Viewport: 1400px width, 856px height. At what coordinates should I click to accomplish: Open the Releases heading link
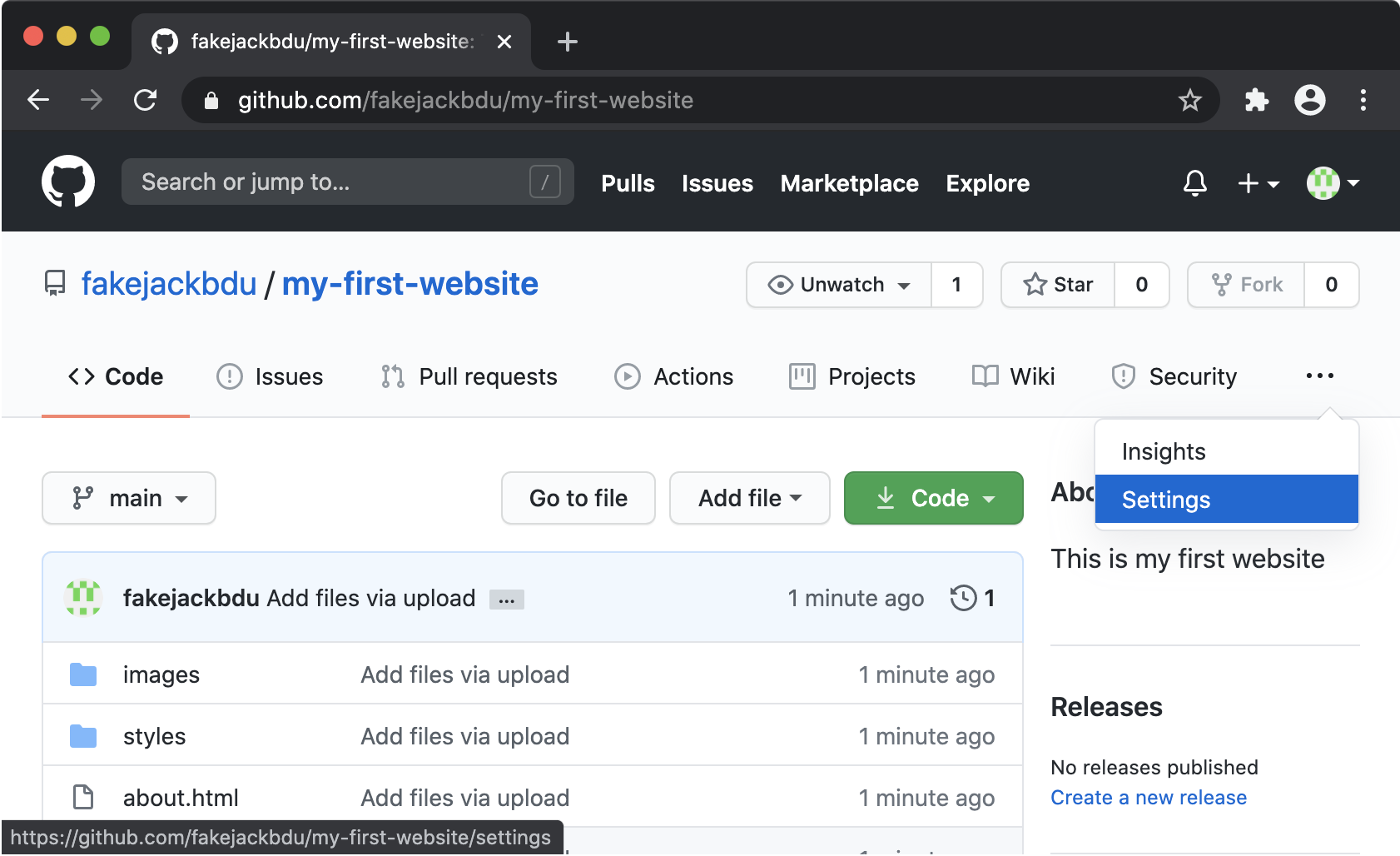(x=1106, y=707)
